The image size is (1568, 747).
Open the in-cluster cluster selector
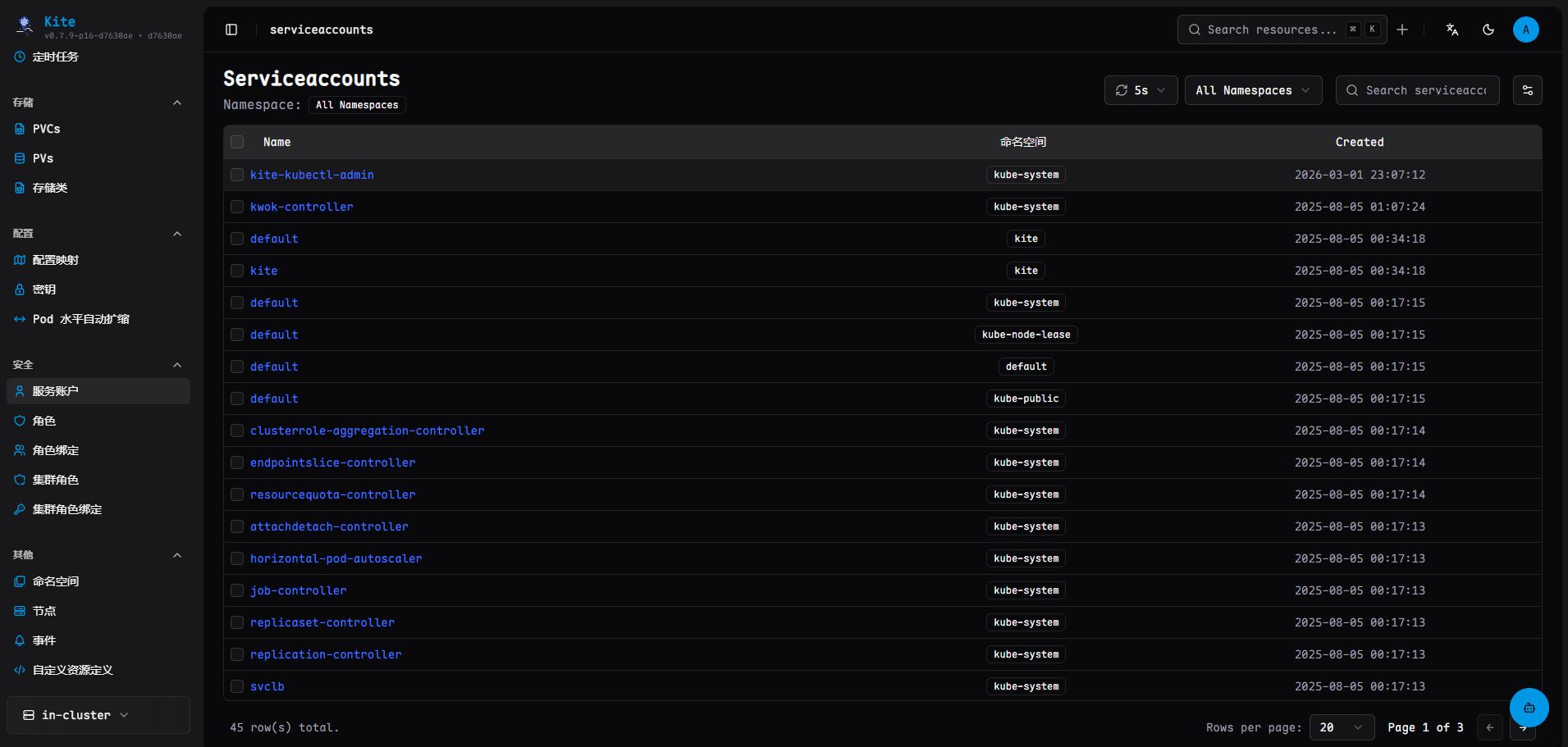point(98,715)
